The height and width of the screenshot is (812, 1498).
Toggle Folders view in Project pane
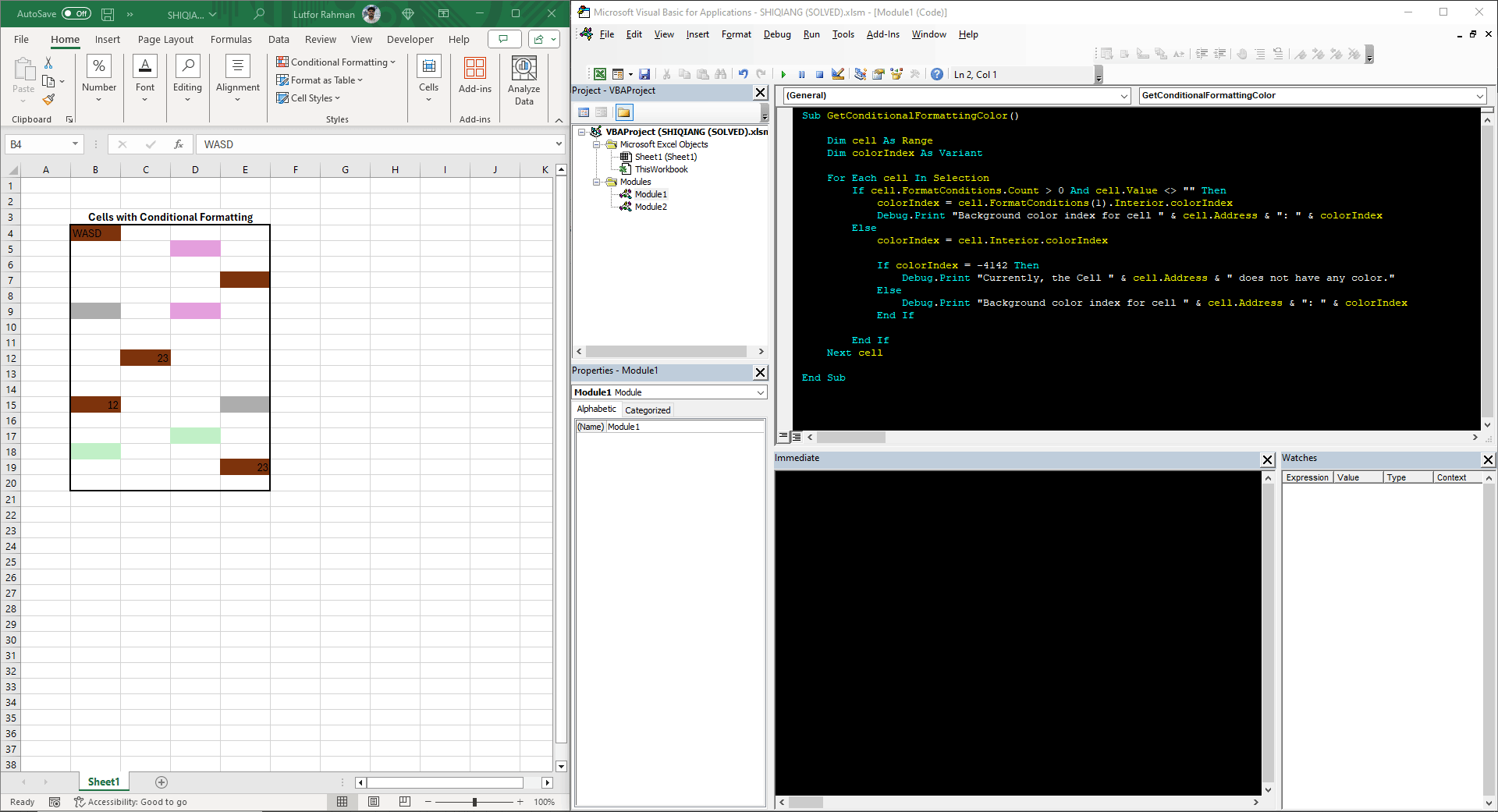[623, 113]
